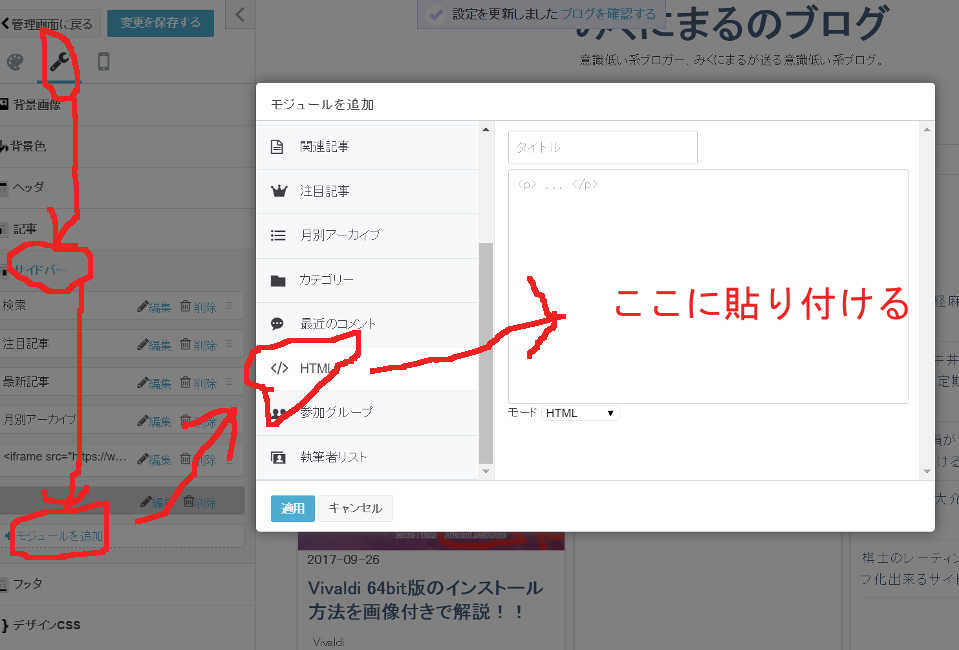Edit the 月別アーカイブ sidebar module
This screenshot has height=650, width=959.
[x=155, y=421]
